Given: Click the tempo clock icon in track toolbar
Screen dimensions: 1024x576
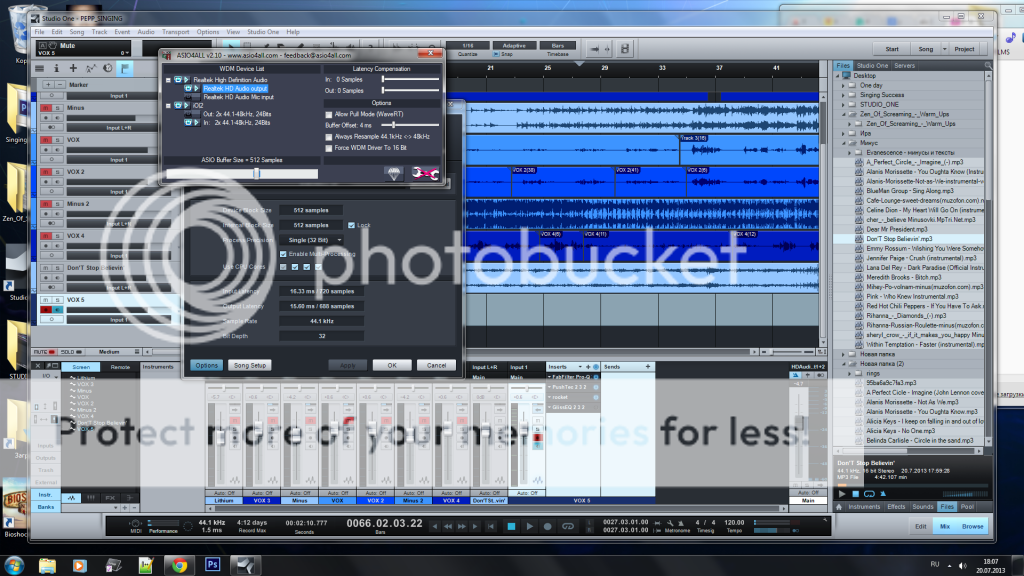Looking at the screenshot, I should [x=108, y=68].
